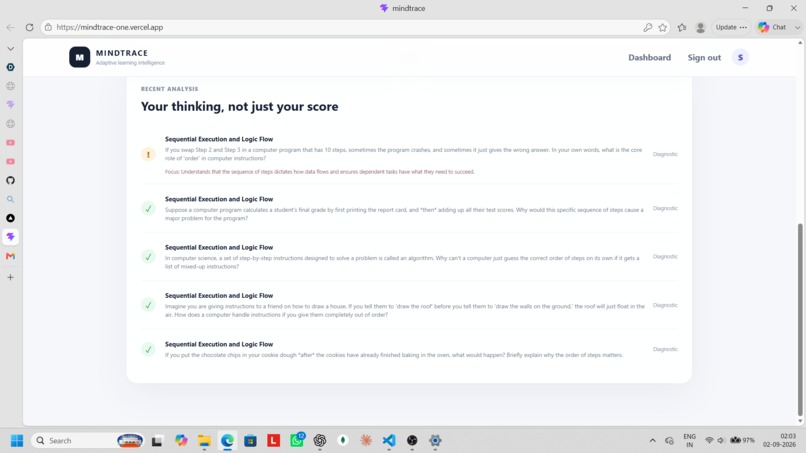Click the taskbar Search box
Screen dimensions: 806x453
88,441
